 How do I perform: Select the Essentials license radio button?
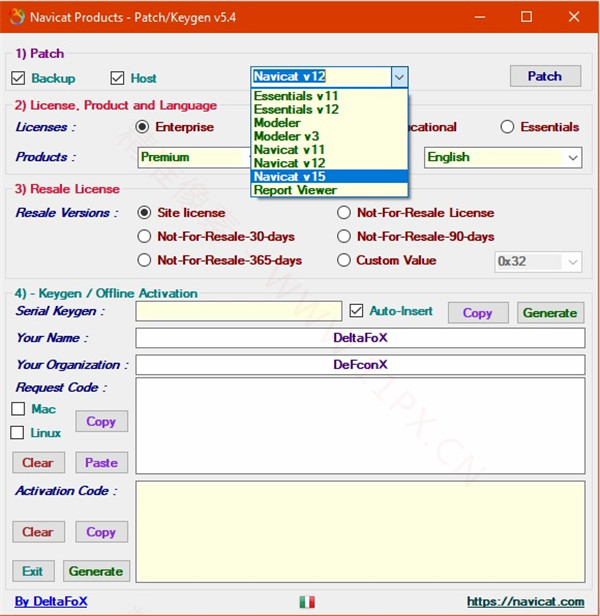tap(507, 127)
